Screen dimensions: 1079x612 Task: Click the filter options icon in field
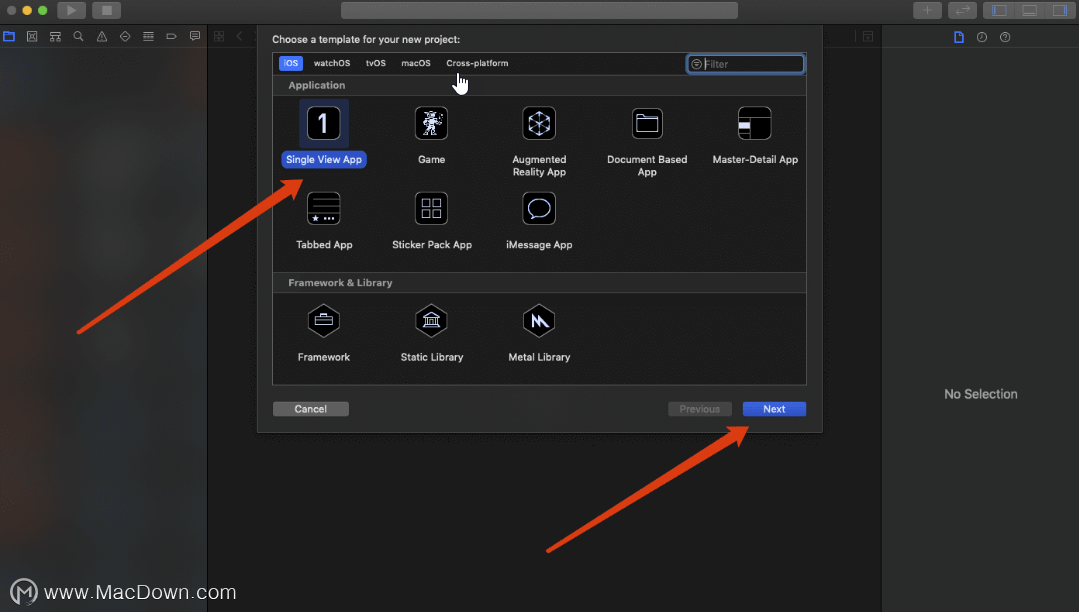tap(696, 64)
